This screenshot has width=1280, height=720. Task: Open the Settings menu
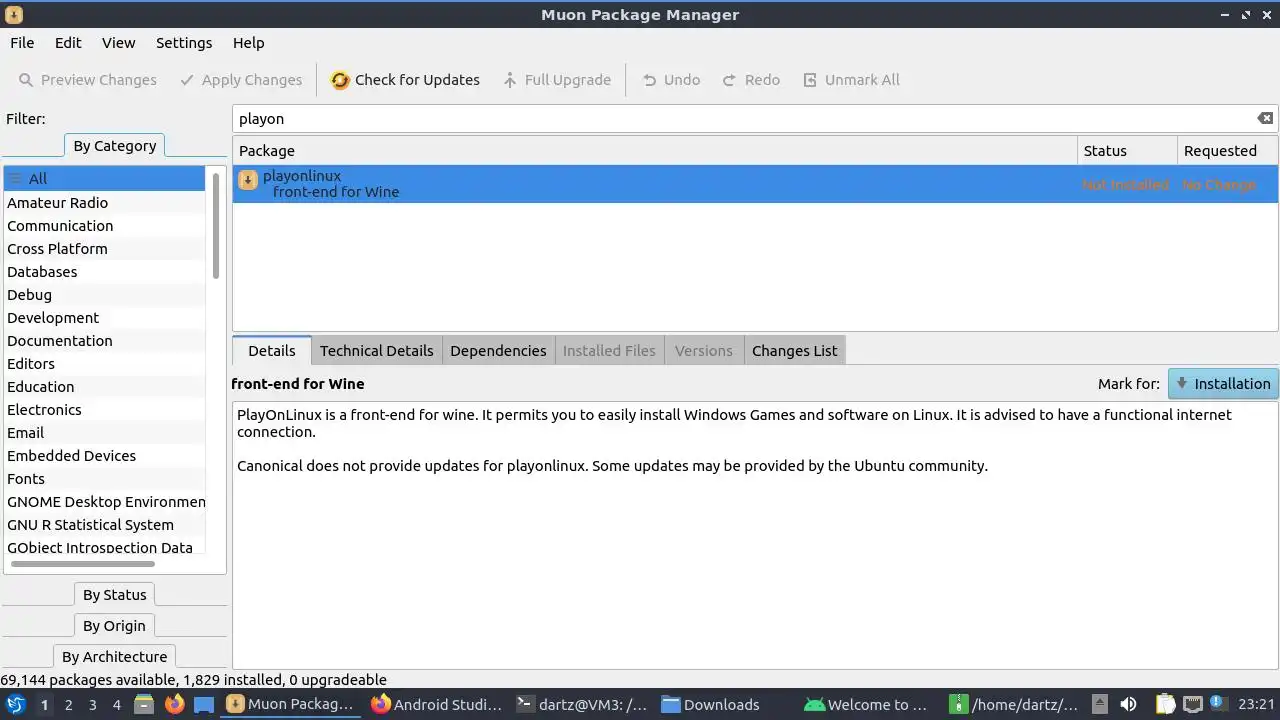coord(184,43)
